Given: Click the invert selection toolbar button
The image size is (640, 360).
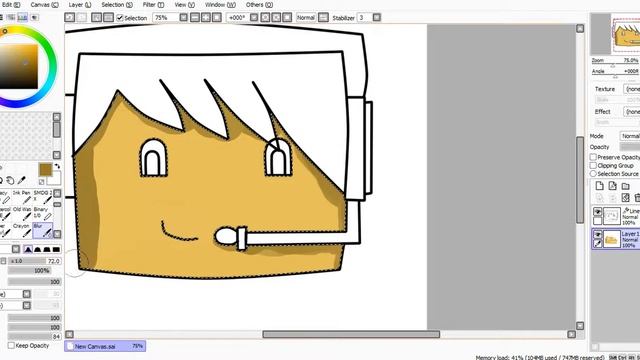Looking at the screenshot, I should (108, 18).
